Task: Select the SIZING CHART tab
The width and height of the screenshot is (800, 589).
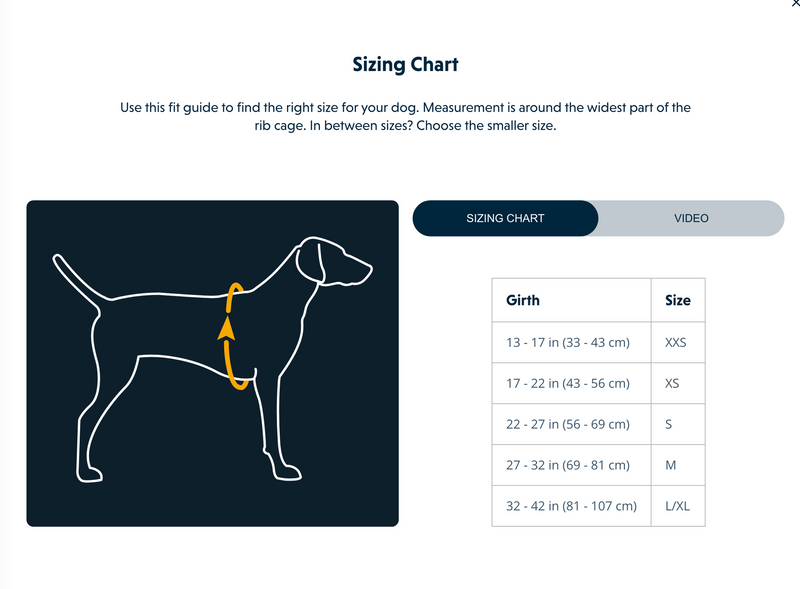Action: point(505,217)
